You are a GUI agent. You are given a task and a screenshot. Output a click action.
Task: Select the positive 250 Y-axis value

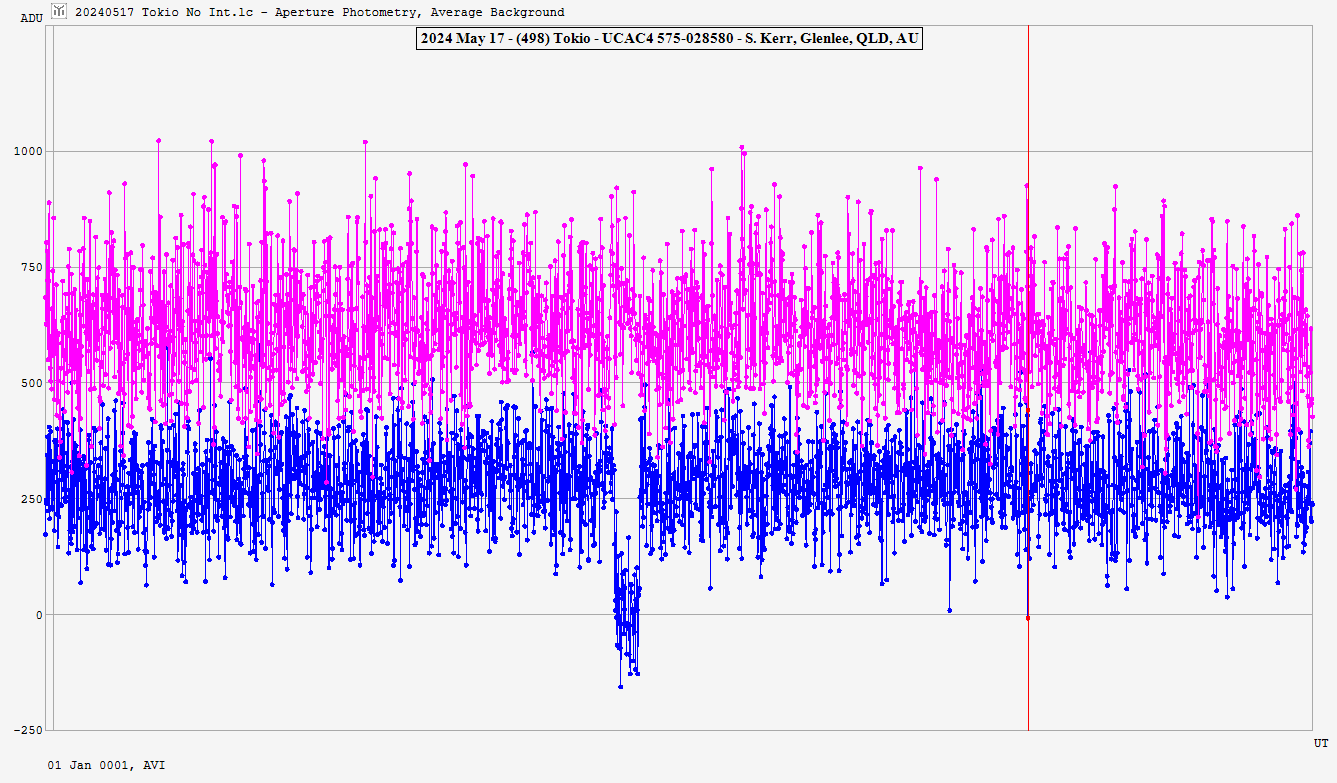click(33, 499)
